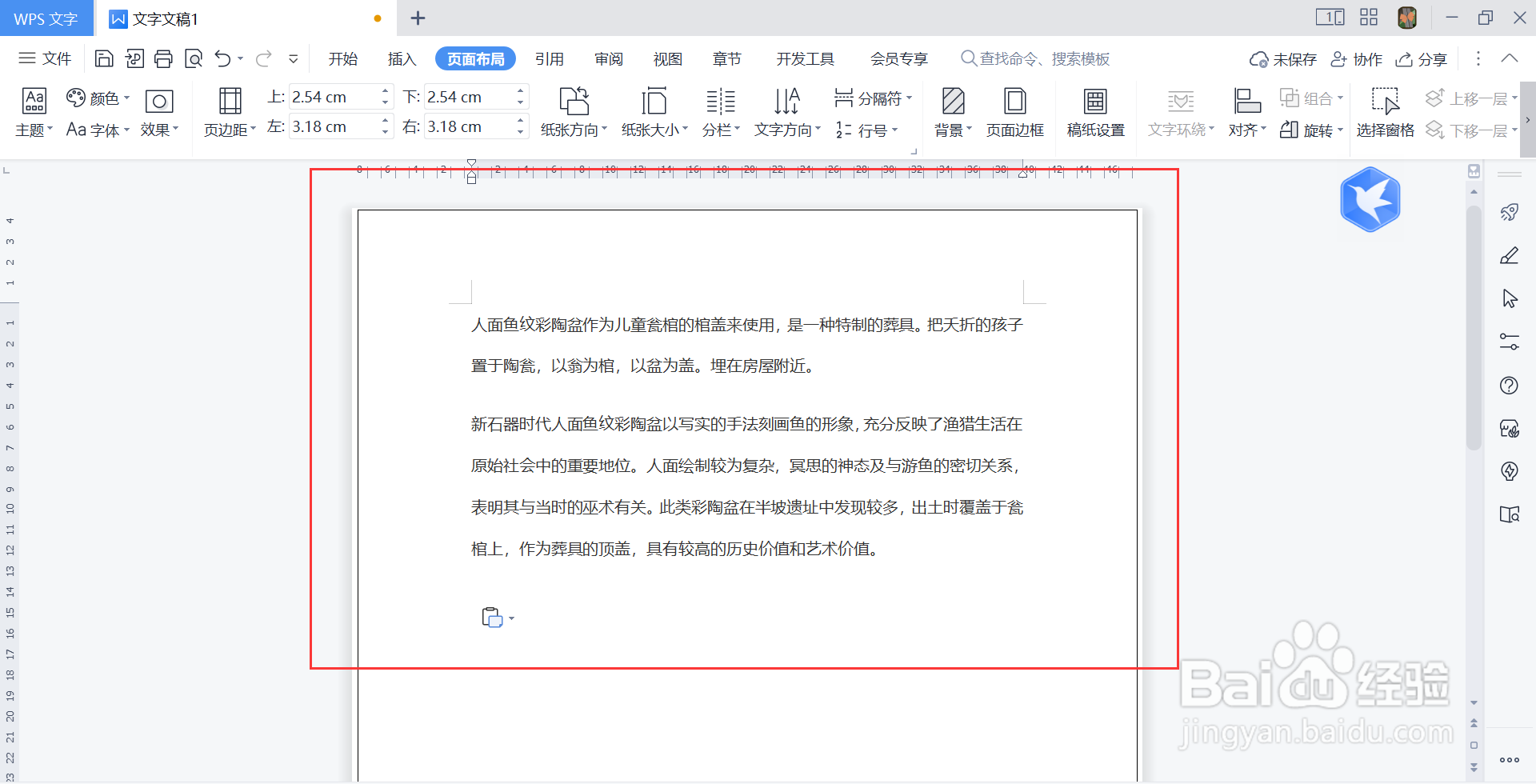
Task: Click the user avatar icon
Action: pyautogui.click(x=1407, y=18)
